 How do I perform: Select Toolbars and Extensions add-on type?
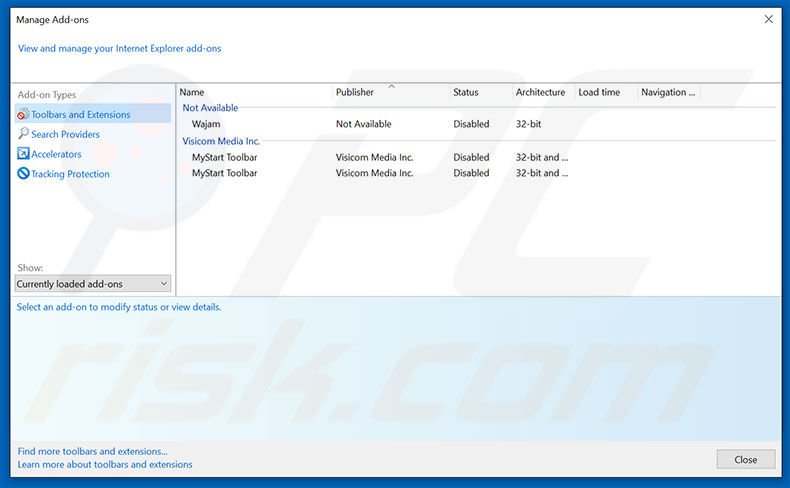pyautogui.click(x=93, y=114)
